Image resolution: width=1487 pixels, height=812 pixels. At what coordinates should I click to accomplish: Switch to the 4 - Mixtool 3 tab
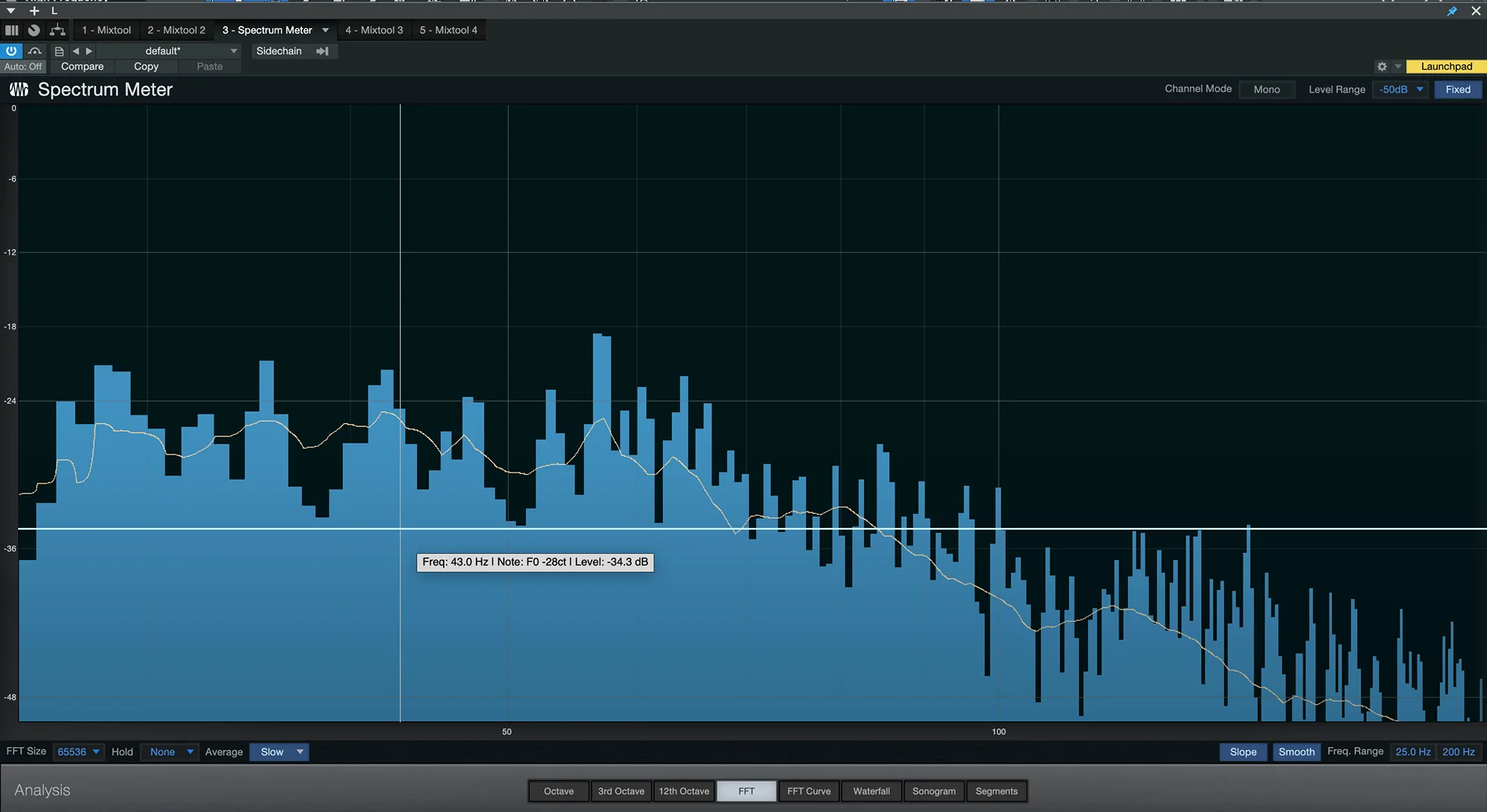click(x=374, y=30)
